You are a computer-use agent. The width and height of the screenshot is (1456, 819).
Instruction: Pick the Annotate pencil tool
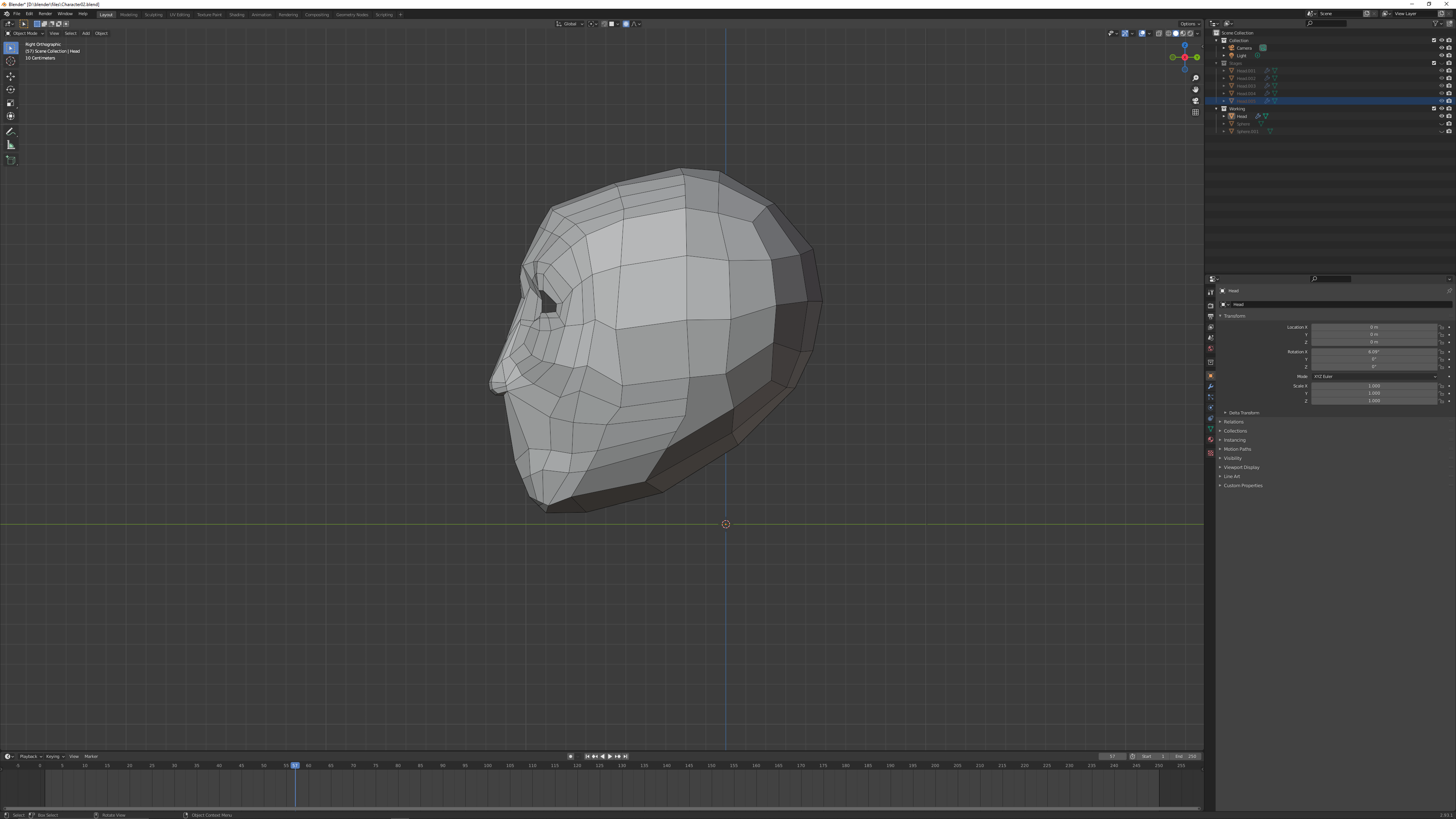(x=11, y=132)
